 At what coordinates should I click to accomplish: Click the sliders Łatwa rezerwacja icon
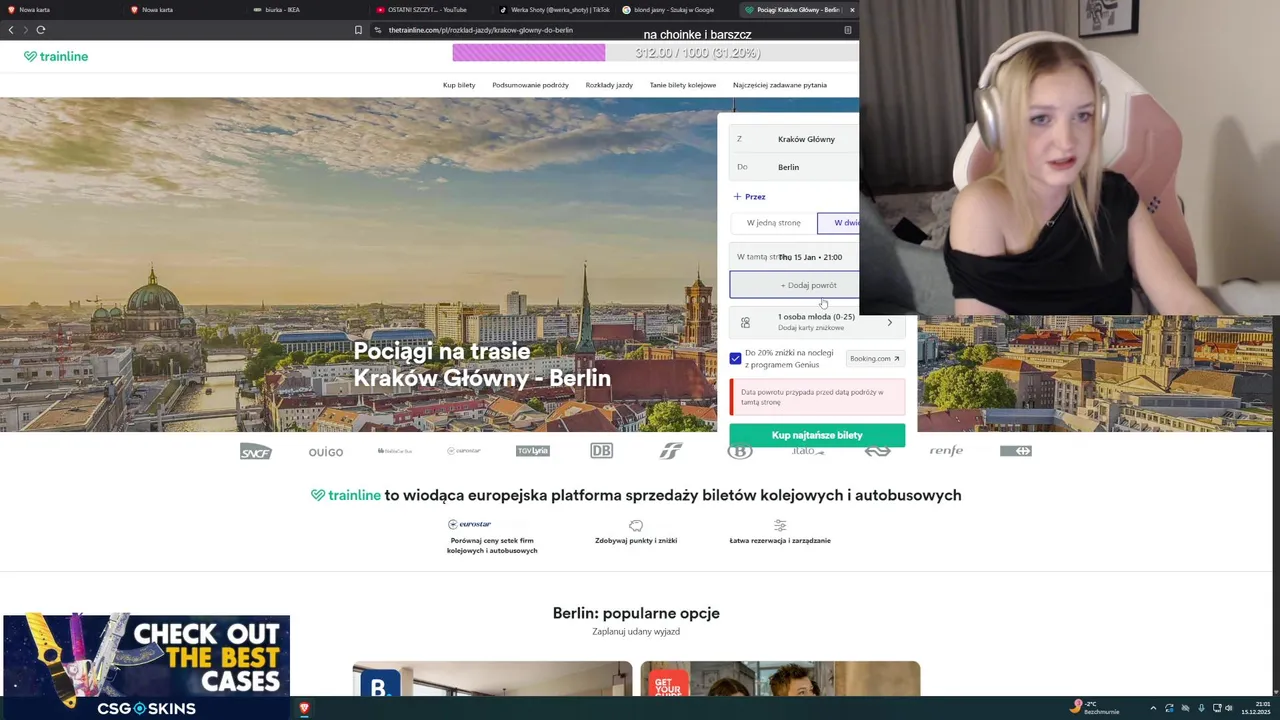click(x=780, y=525)
